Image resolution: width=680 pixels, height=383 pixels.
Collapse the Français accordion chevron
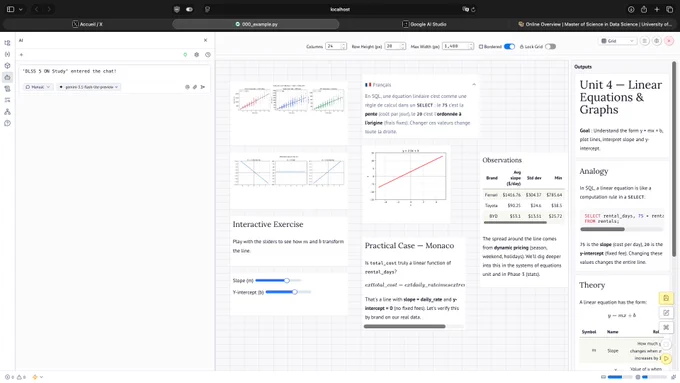474,85
